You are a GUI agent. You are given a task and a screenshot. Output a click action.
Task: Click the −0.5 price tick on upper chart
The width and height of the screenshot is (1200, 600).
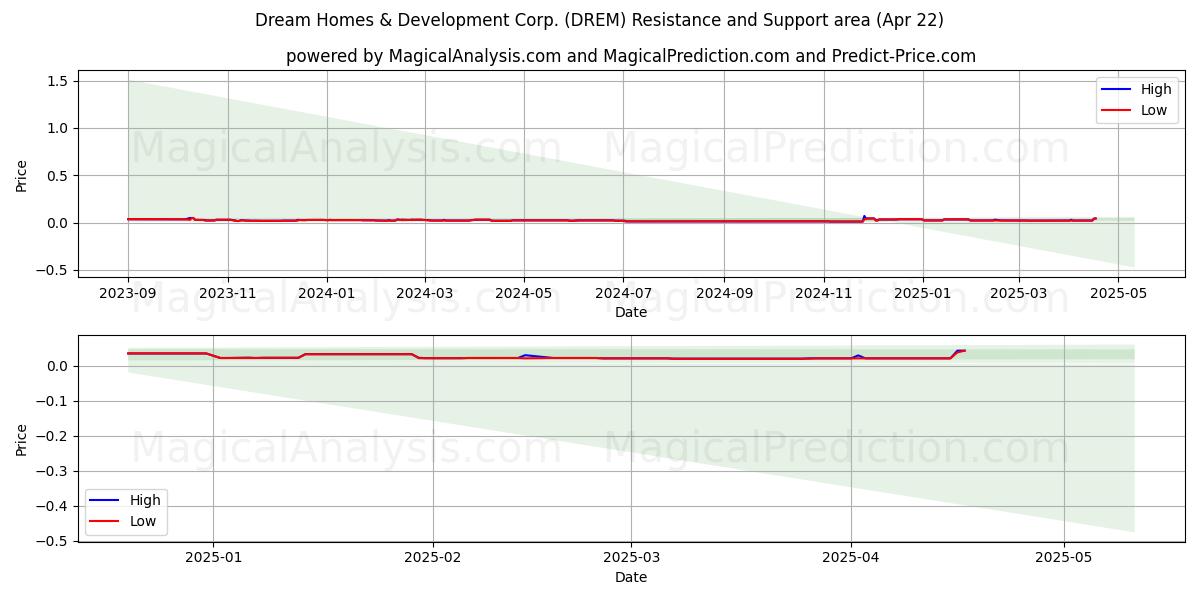click(52, 270)
